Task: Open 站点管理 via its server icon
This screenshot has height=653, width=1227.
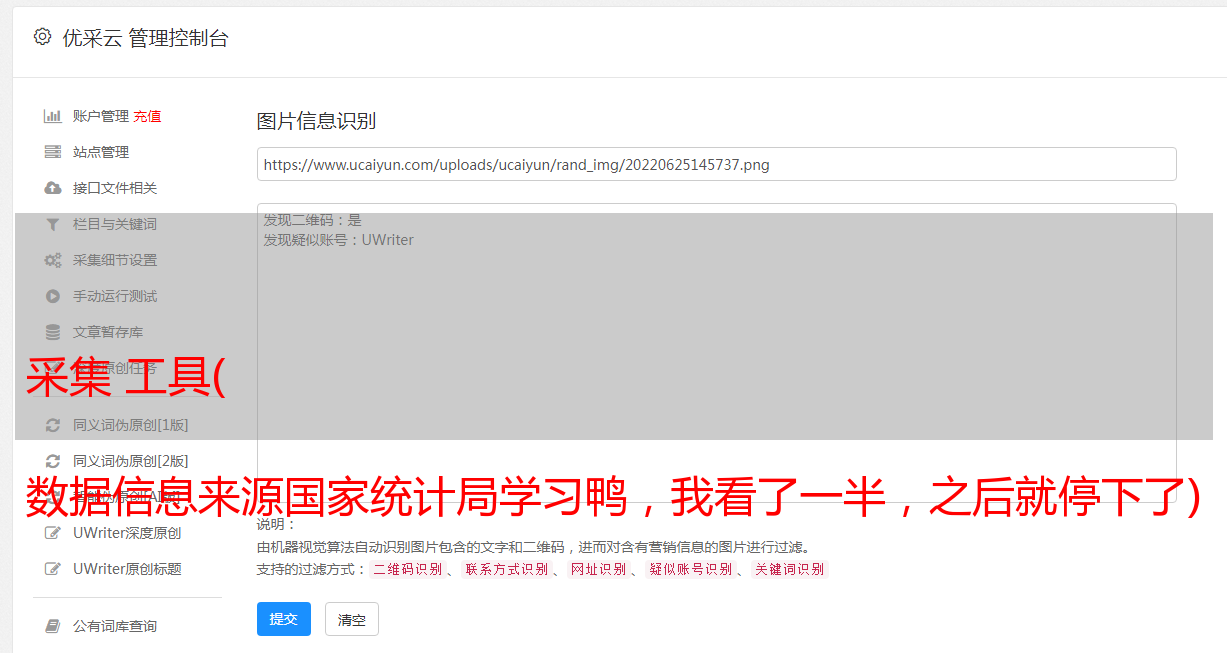Action: pyautogui.click(x=53, y=152)
